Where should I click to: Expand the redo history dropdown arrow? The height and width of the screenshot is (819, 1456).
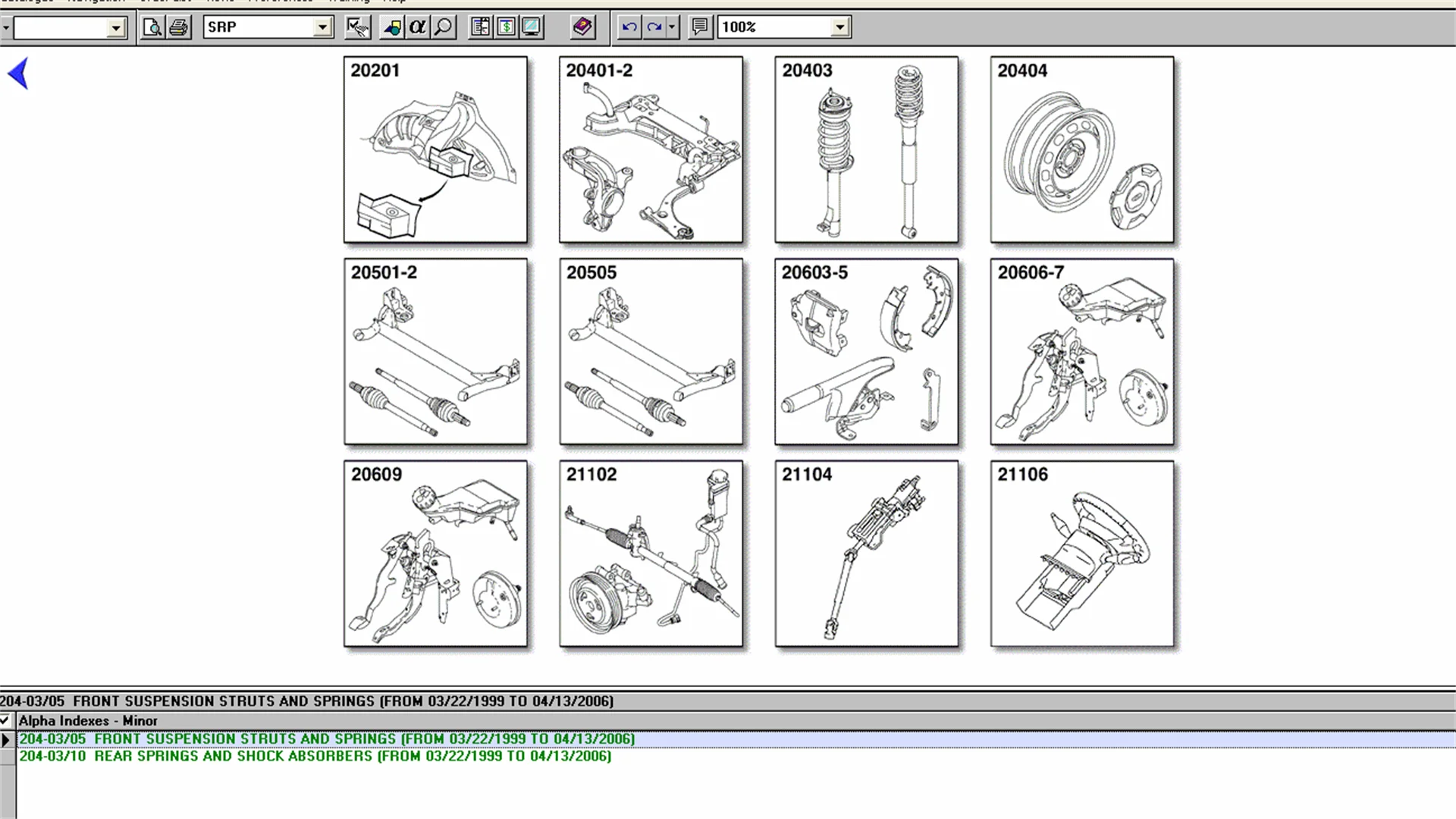tap(672, 27)
